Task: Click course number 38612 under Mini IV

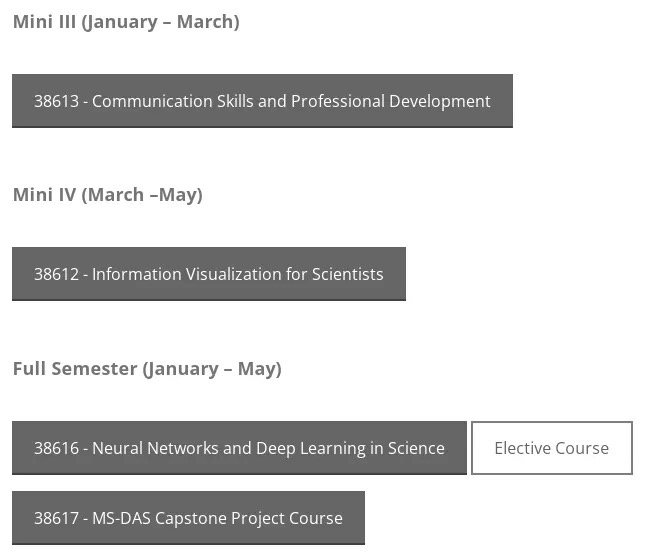Action: pyautogui.click(x=56, y=274)
